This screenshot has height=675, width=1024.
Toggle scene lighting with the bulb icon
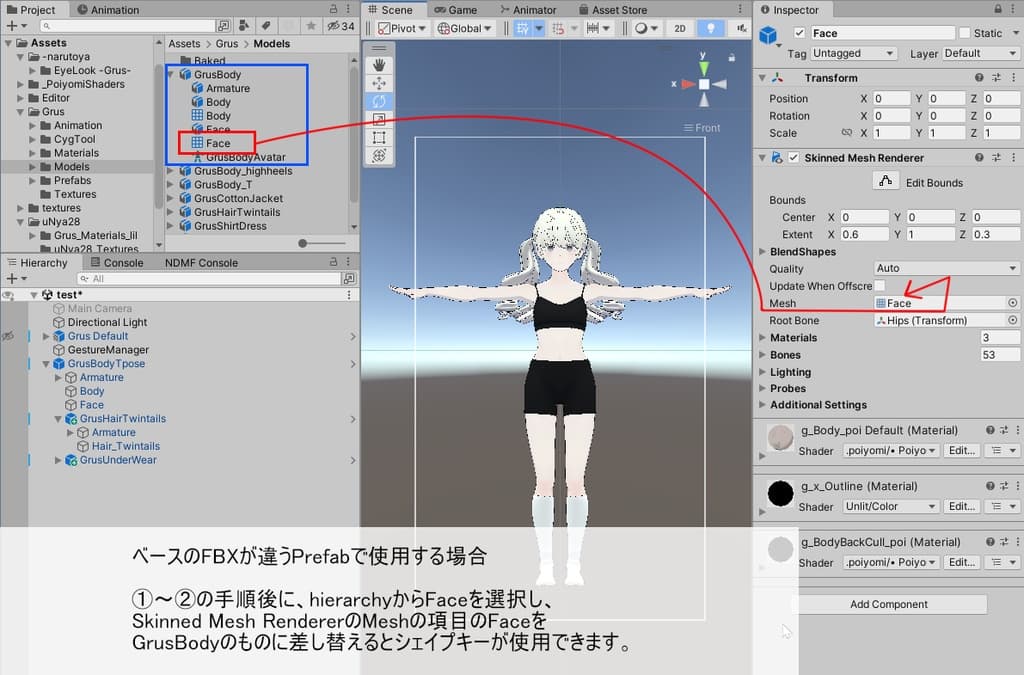coord(711,28)
